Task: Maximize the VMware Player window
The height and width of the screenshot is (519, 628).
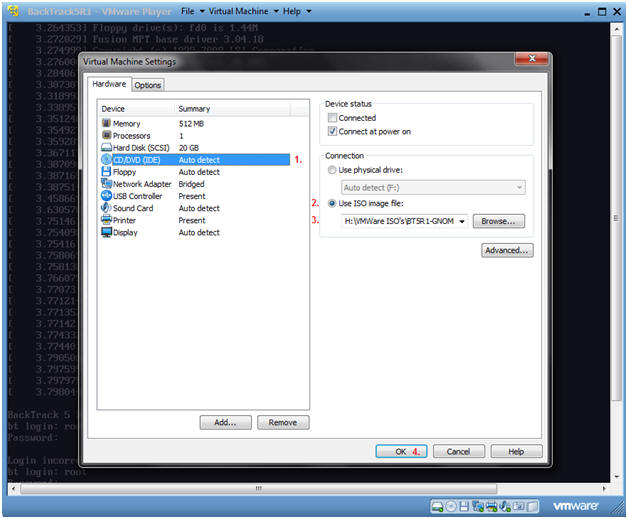Action: pyautogui.click(x=602, y=12)
